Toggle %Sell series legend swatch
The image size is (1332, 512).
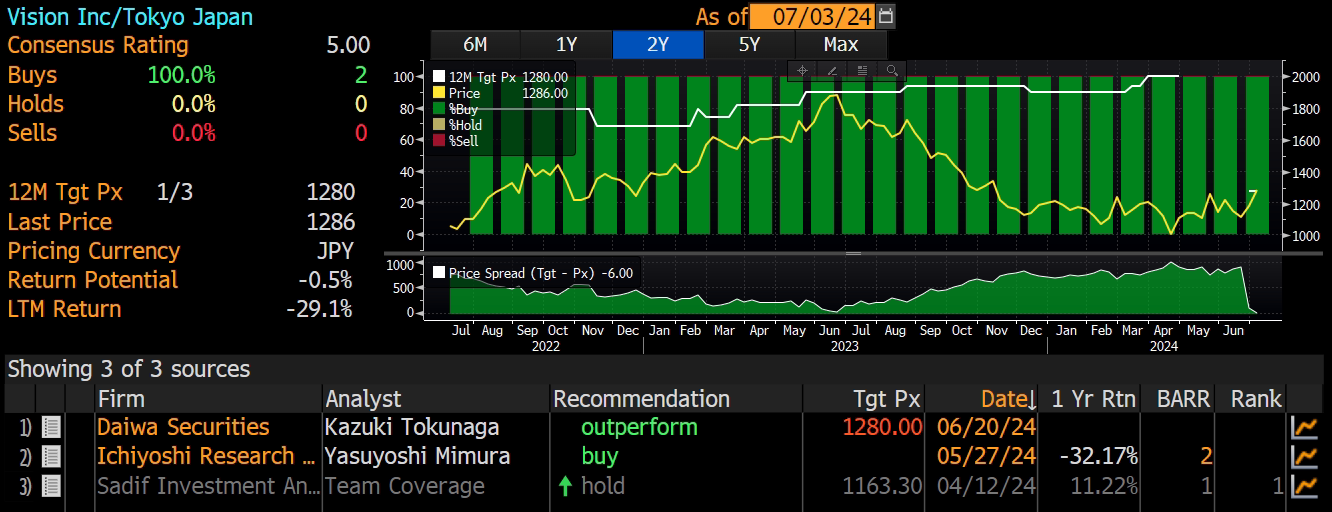pyautogui.click(x=439, y=141)
